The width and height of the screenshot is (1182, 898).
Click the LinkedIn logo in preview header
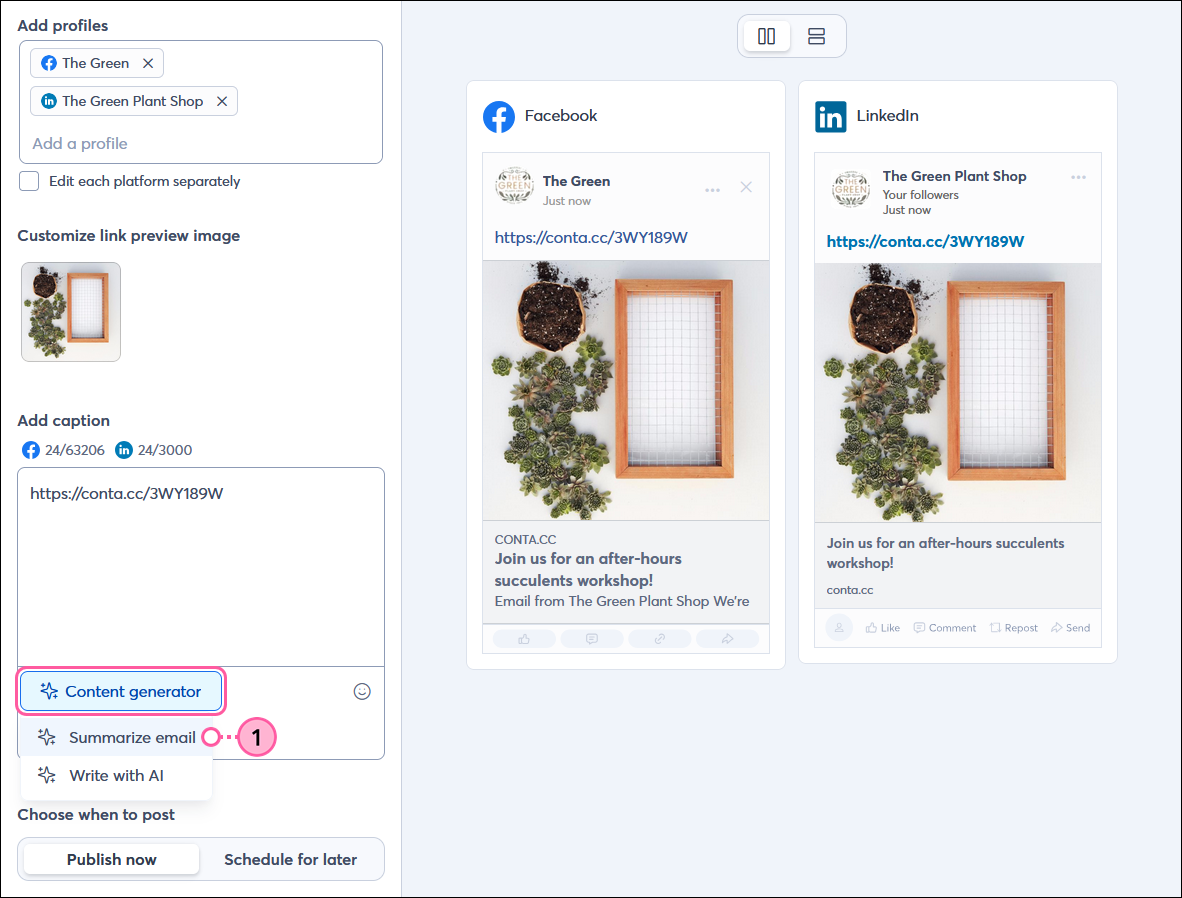pyautogui.click(x=831, y=117)
